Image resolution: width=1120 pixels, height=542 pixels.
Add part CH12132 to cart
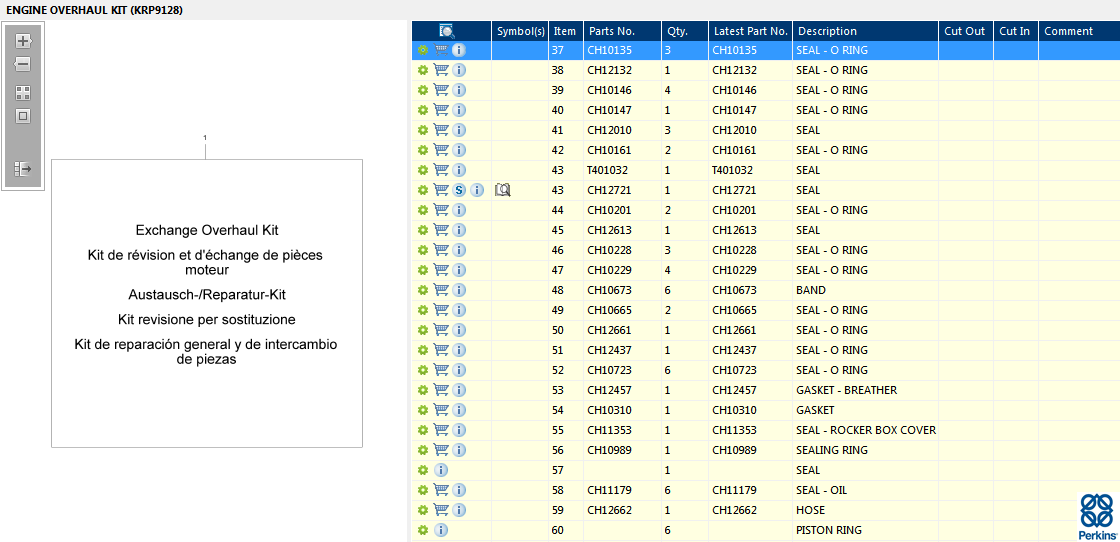tap(441, 70)
